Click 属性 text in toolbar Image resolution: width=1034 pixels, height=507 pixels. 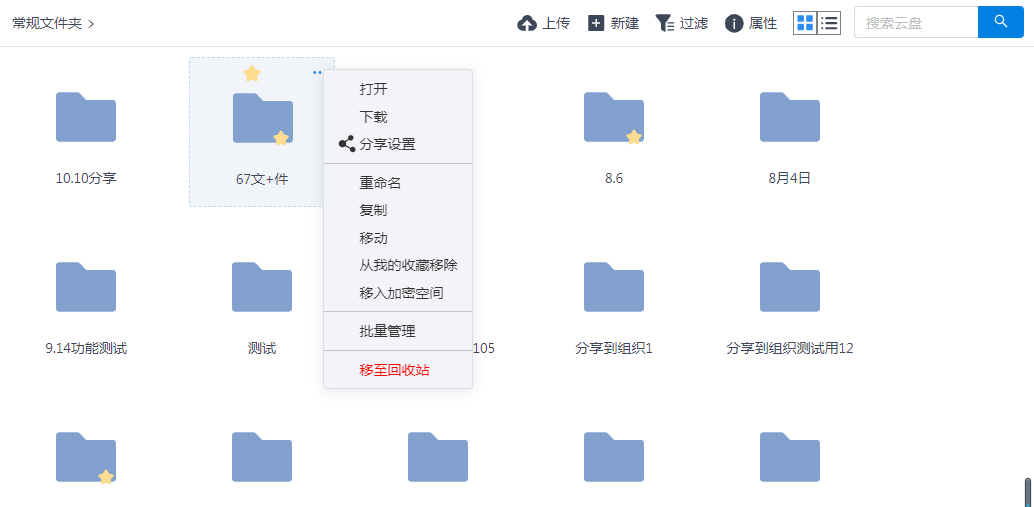point(763,24)
